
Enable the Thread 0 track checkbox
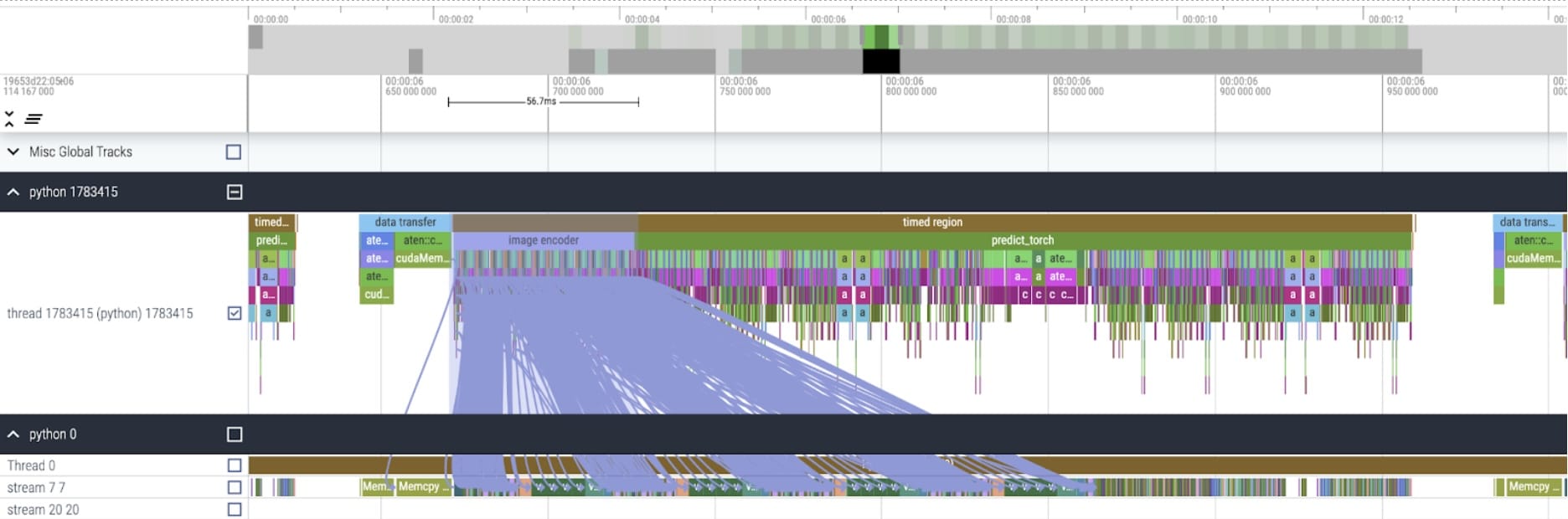pos(235,465)
